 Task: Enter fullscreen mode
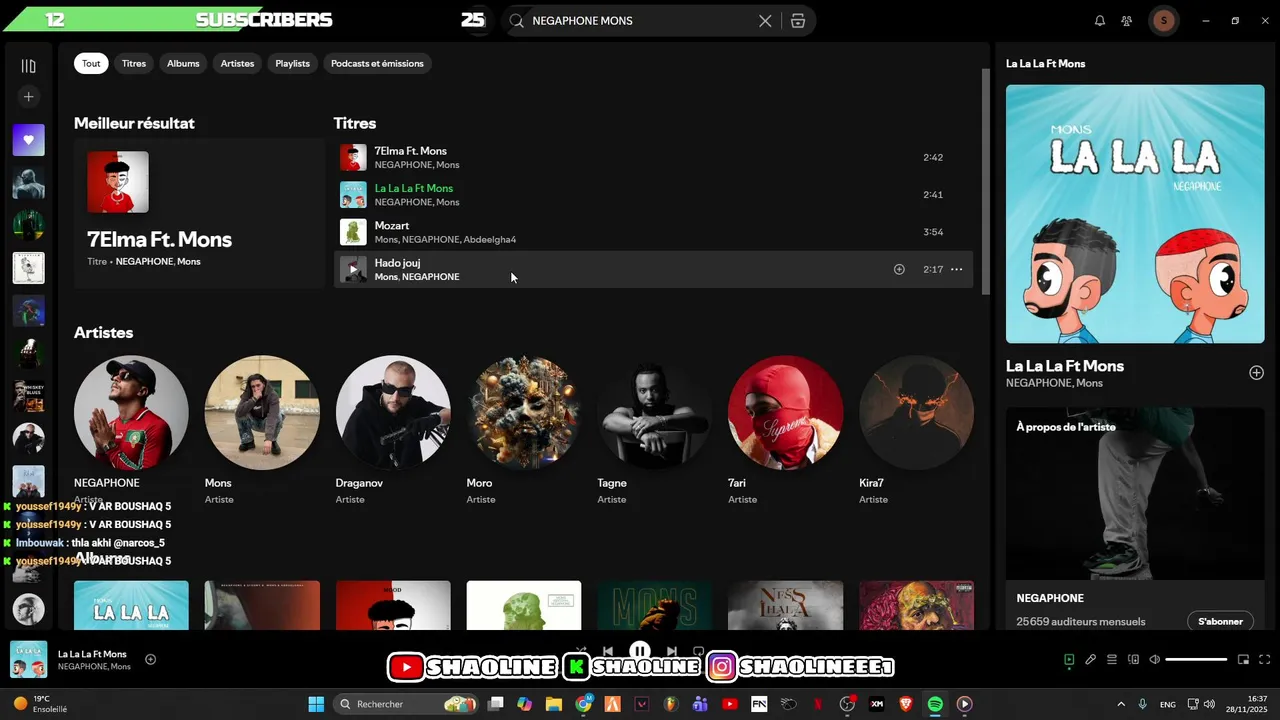pyautogui.click(x=1265, y=659)
